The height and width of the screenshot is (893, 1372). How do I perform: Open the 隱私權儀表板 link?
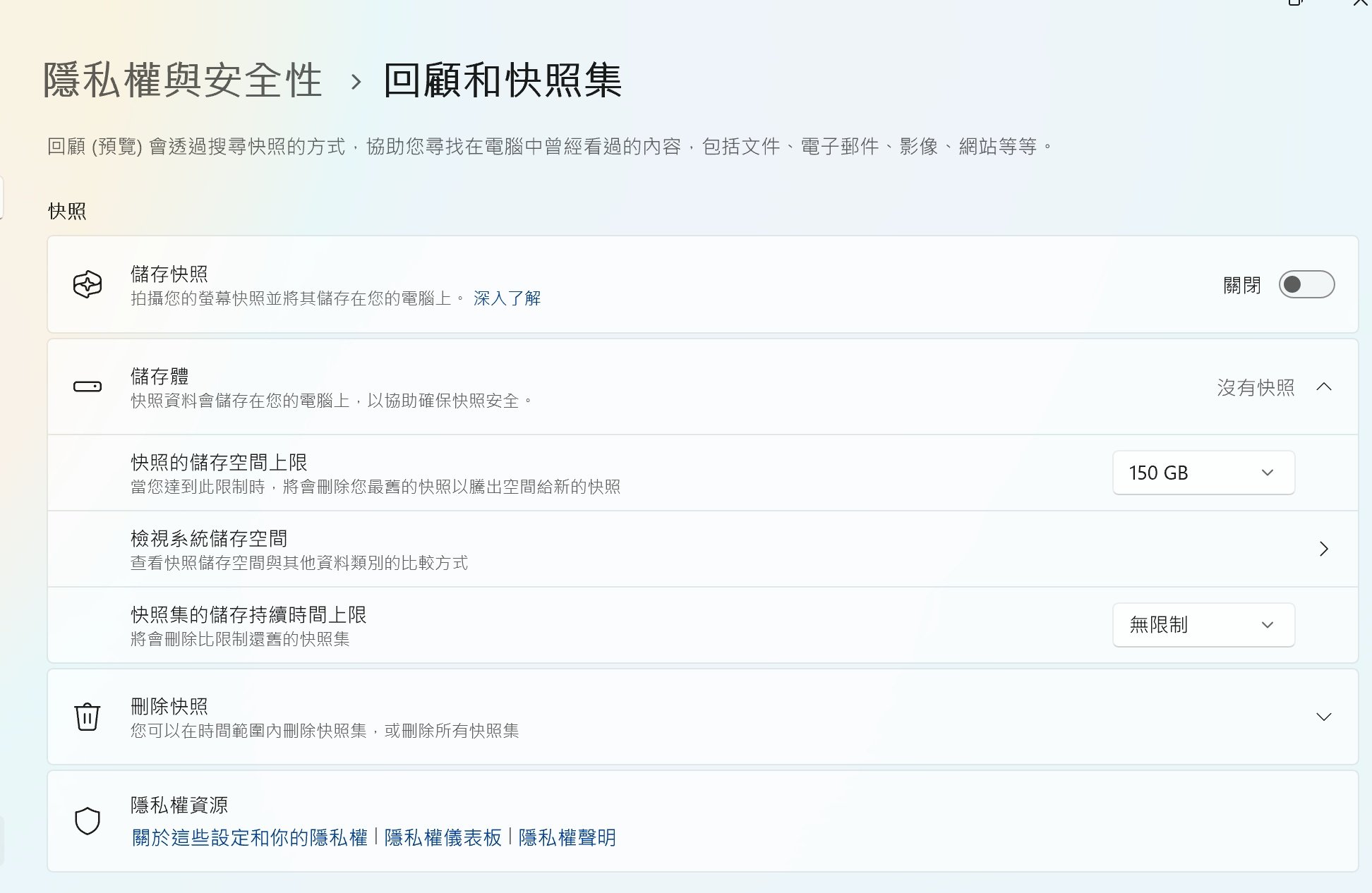(443, 838)
